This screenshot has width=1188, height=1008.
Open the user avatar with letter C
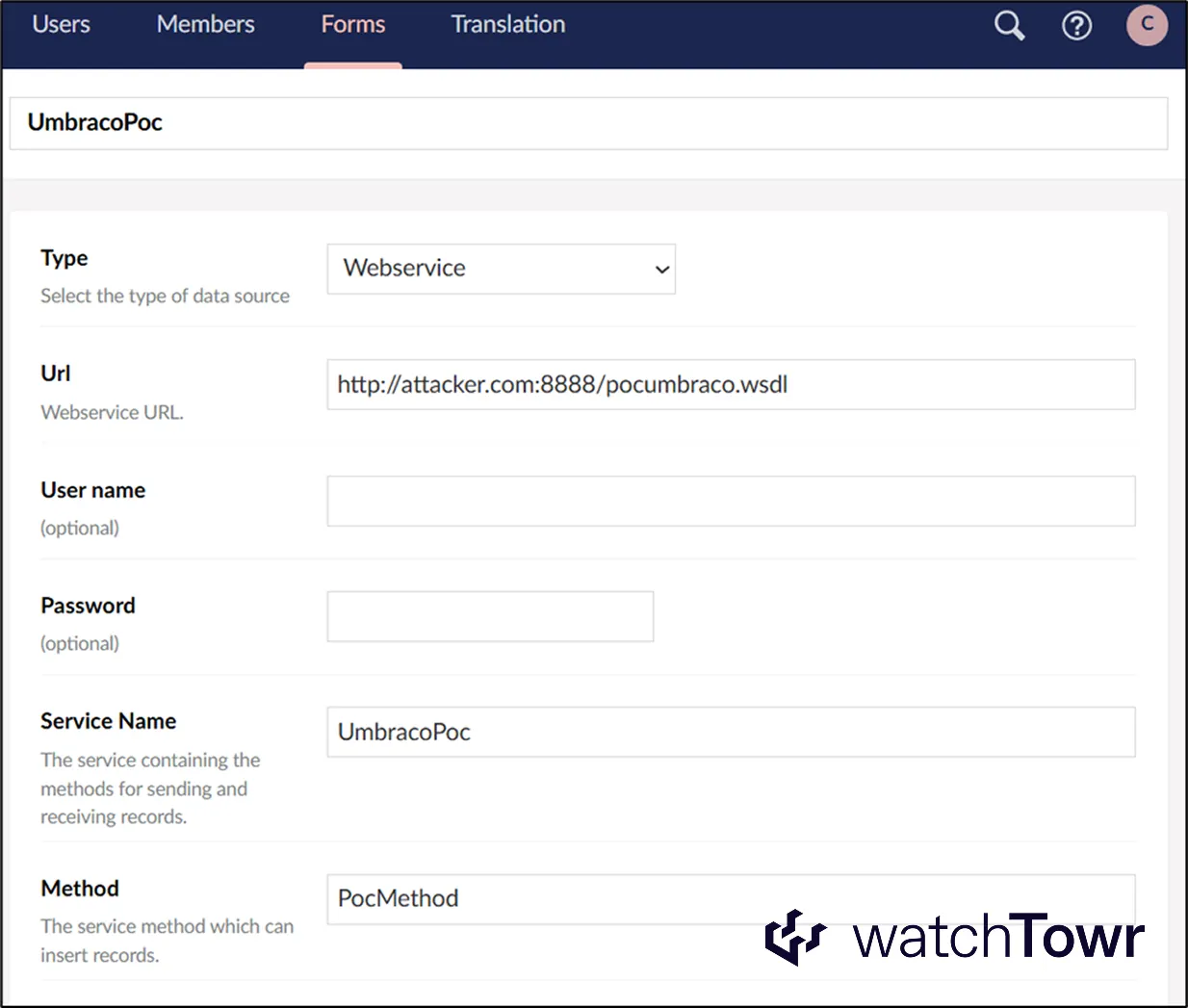point(1147,25)
